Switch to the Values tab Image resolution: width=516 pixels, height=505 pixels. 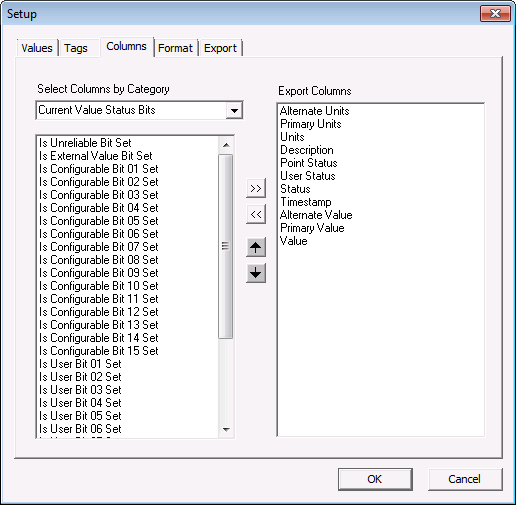tap(37, 48)
